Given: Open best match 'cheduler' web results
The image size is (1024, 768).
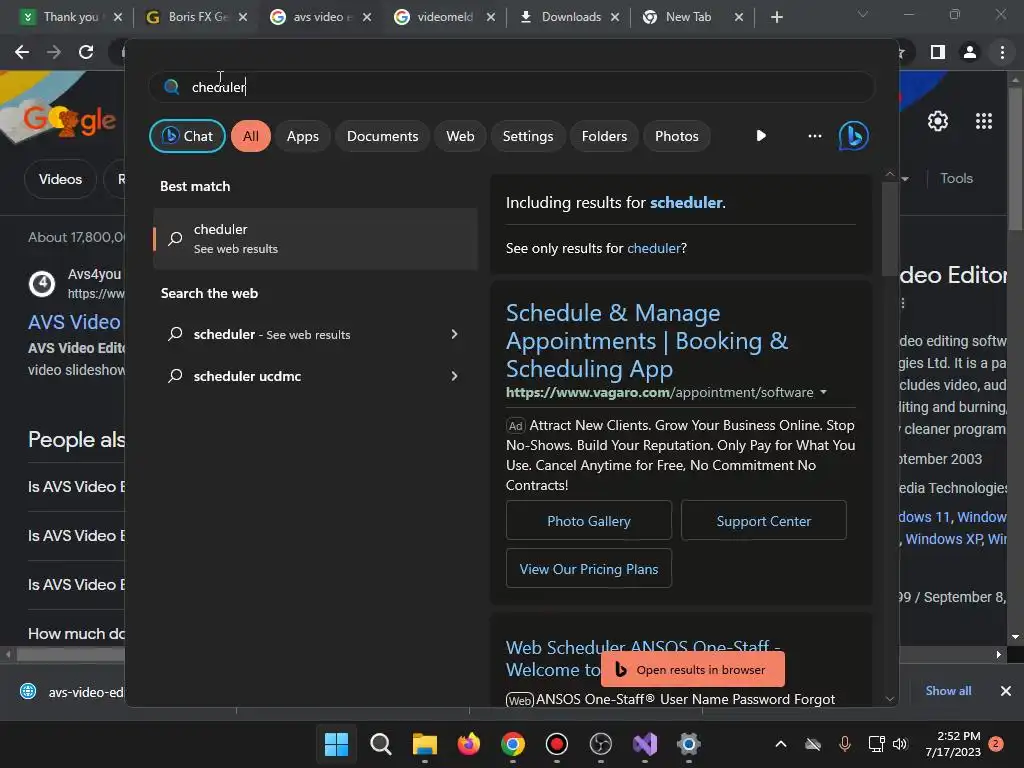Looking at the screenshot, I should click(315, 238).
